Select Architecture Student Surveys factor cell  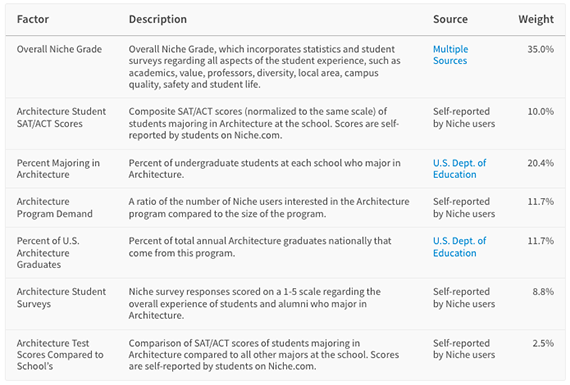(x=61, y=298)
